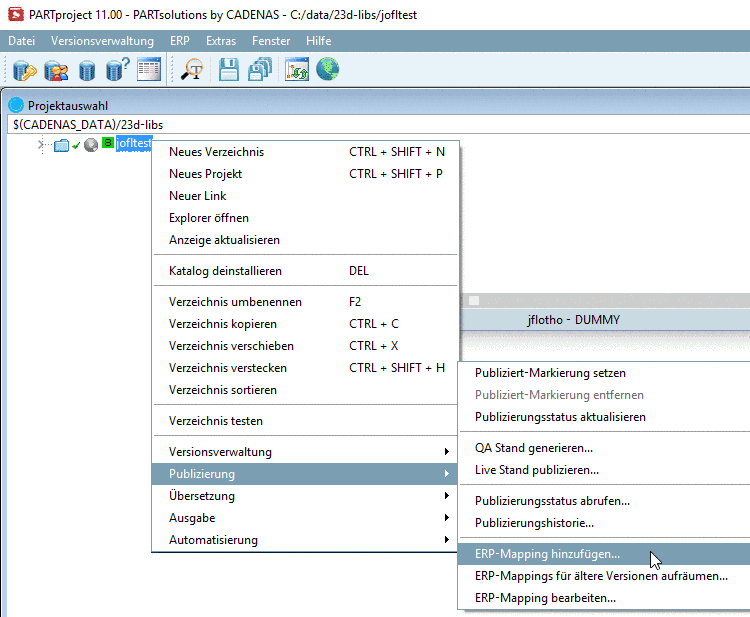This screenshot has width=750, height=617.
Task: Choose Verzeichnis testen
Action: (x=305, y=421)
